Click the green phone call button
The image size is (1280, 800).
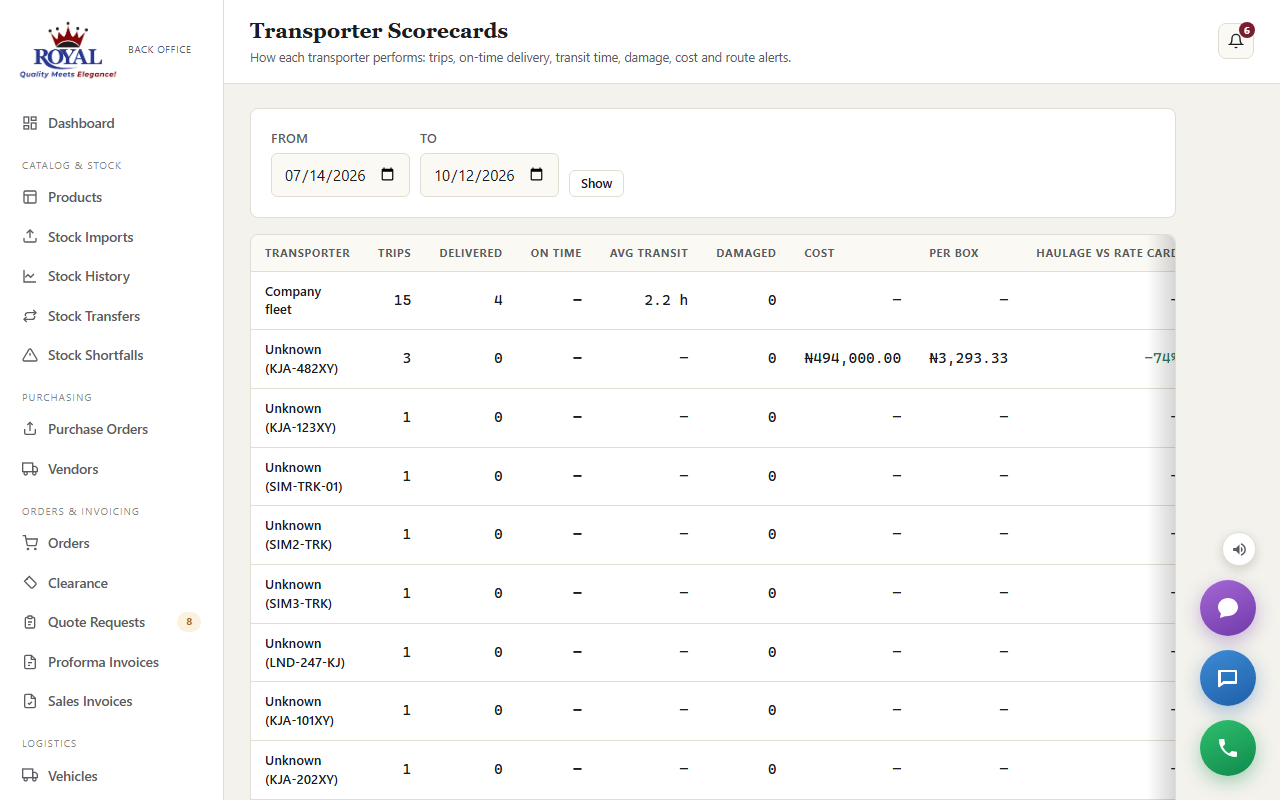tap(1228, 748)
